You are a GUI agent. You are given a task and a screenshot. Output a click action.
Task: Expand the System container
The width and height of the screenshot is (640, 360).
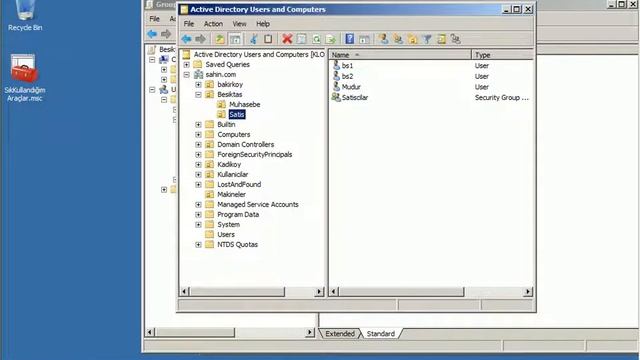[x=198, y=224]
